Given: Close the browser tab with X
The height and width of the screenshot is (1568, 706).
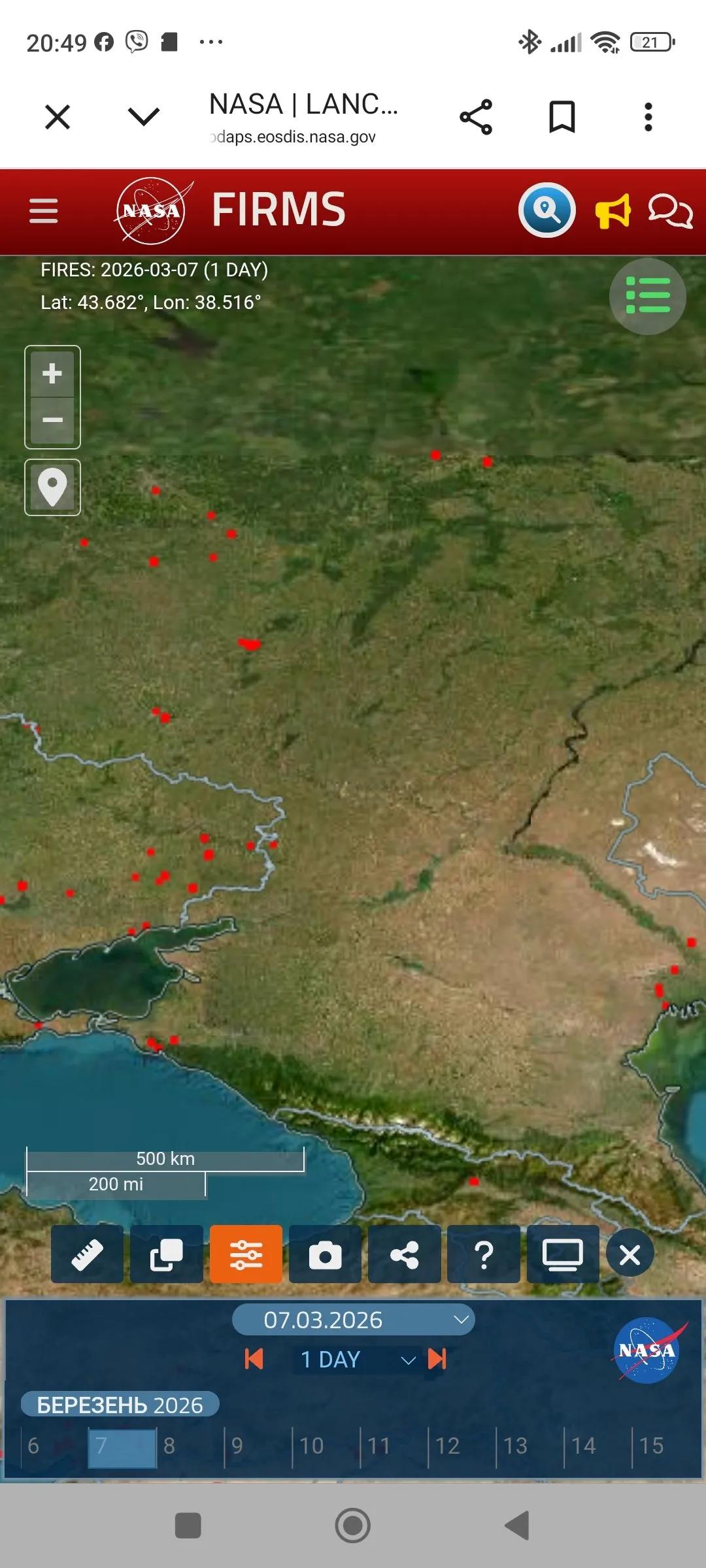Looking at the screenshot, I should (58, 118).
